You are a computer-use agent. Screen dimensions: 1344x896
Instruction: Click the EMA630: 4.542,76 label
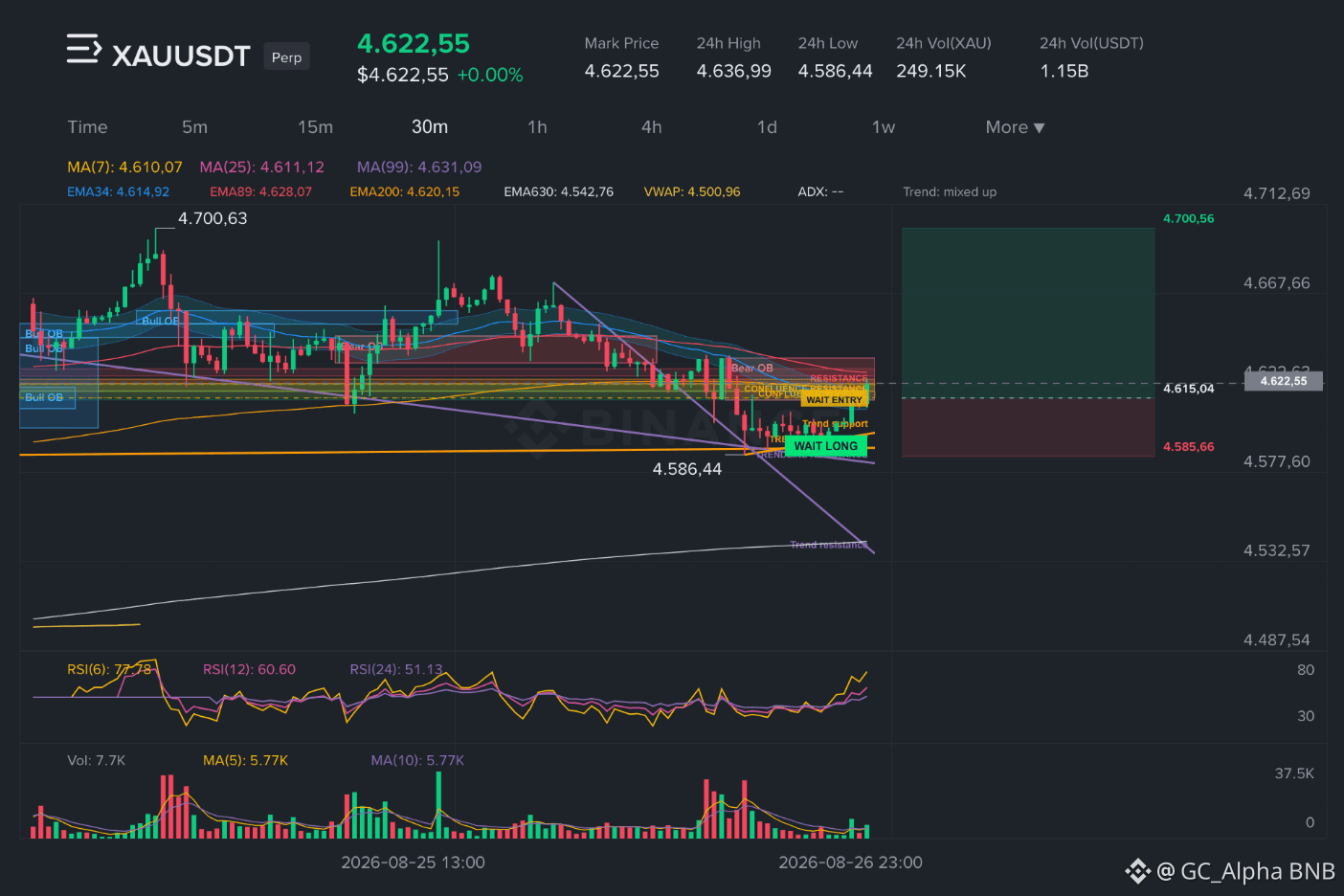(558, 191)
